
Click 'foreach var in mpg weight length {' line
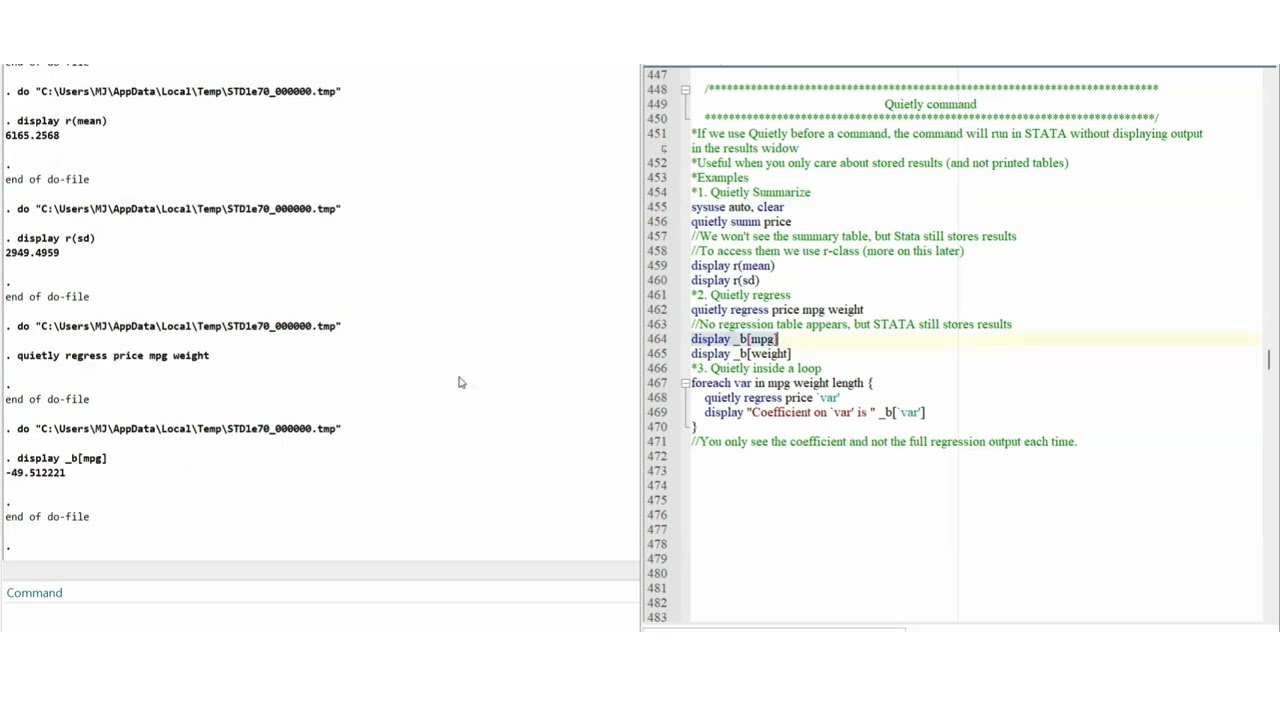point(782,383)
